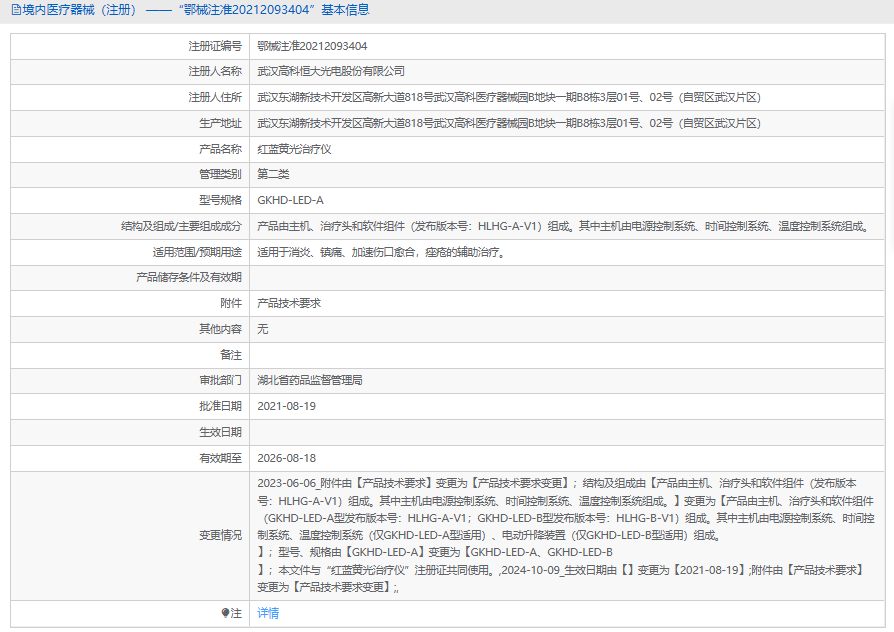Select approval date 2021-08-19
The width and height of the screenshot is (894, 632).
pyautogui.click(x=286, y=406)
